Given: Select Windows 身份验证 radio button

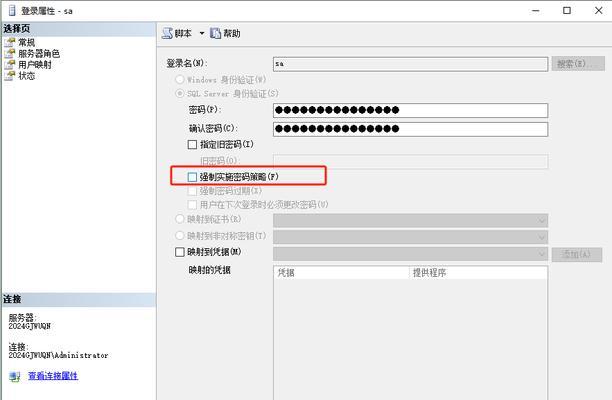Looking at the screenshot, I should coord(180,80).
